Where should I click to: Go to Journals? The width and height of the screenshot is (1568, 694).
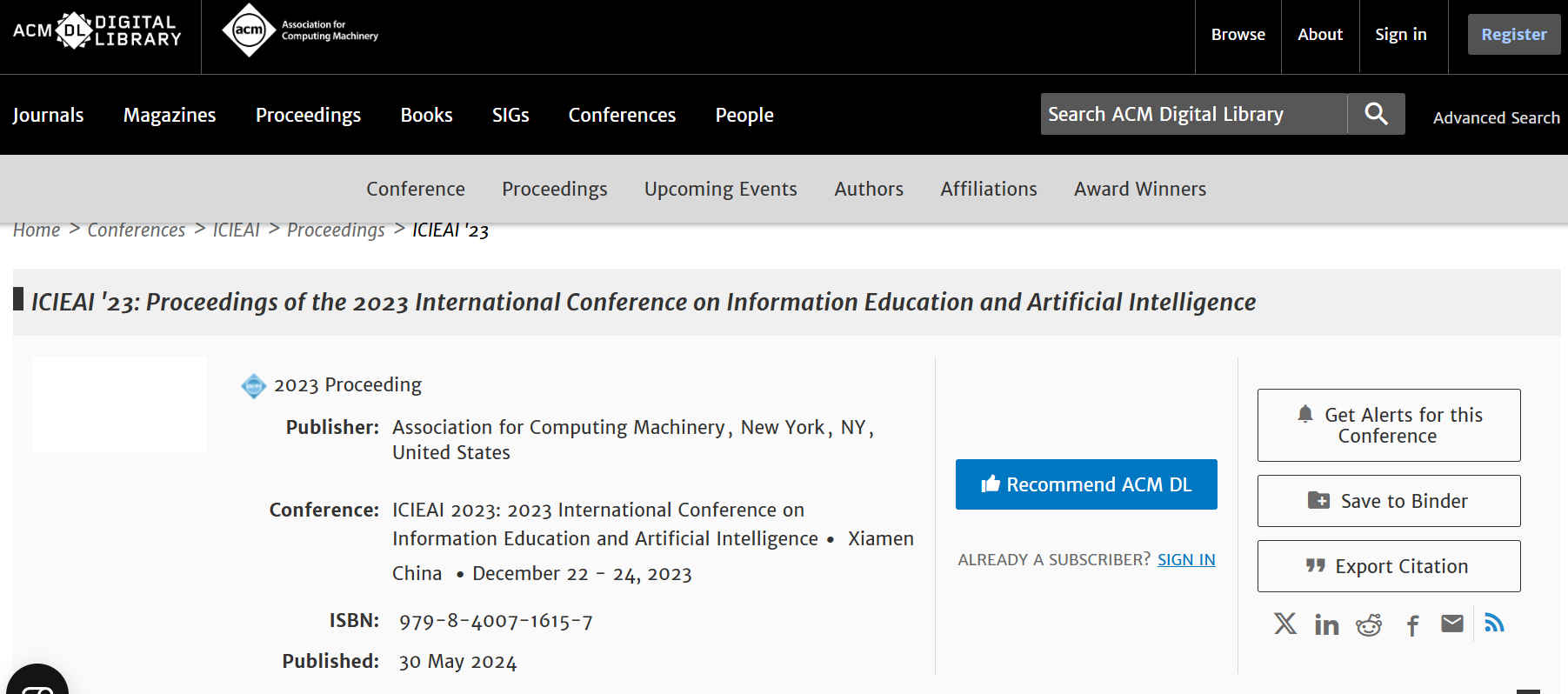(x=48, y=115)
